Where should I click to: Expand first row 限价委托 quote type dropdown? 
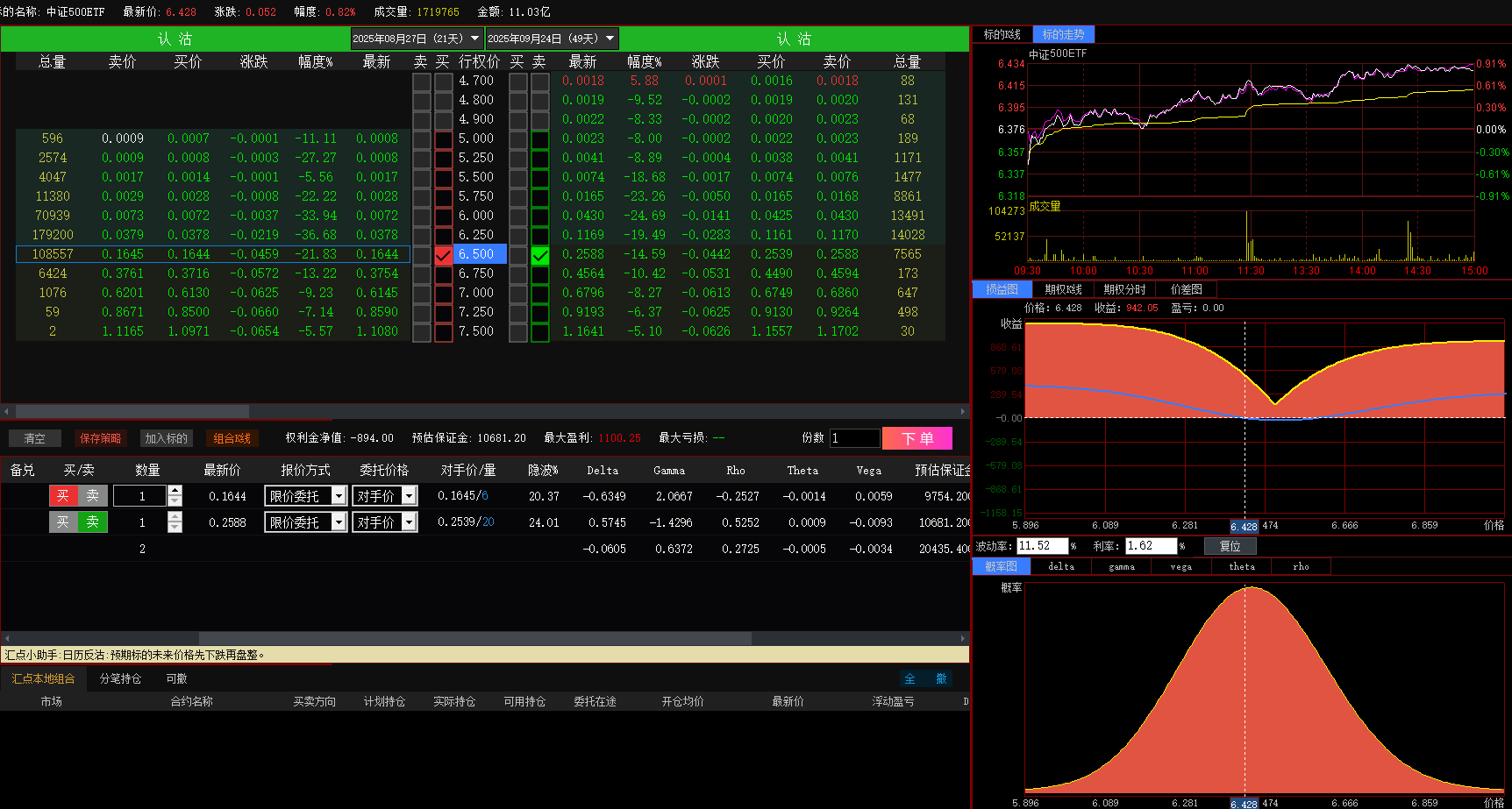(339, 496)
